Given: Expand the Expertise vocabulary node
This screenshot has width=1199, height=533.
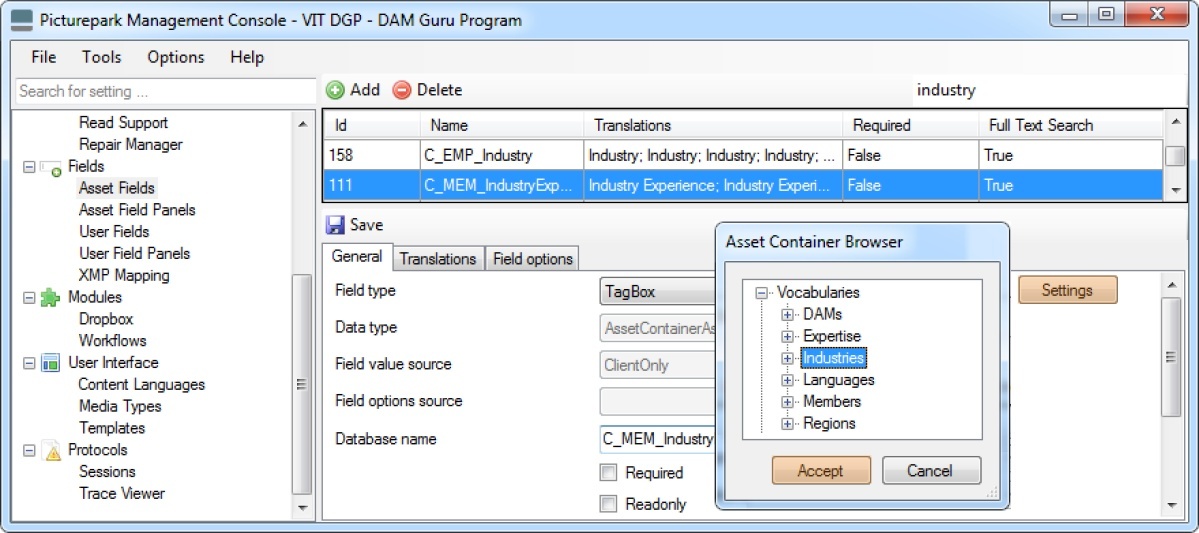Looking at the screenshot, I should (787, 336).
